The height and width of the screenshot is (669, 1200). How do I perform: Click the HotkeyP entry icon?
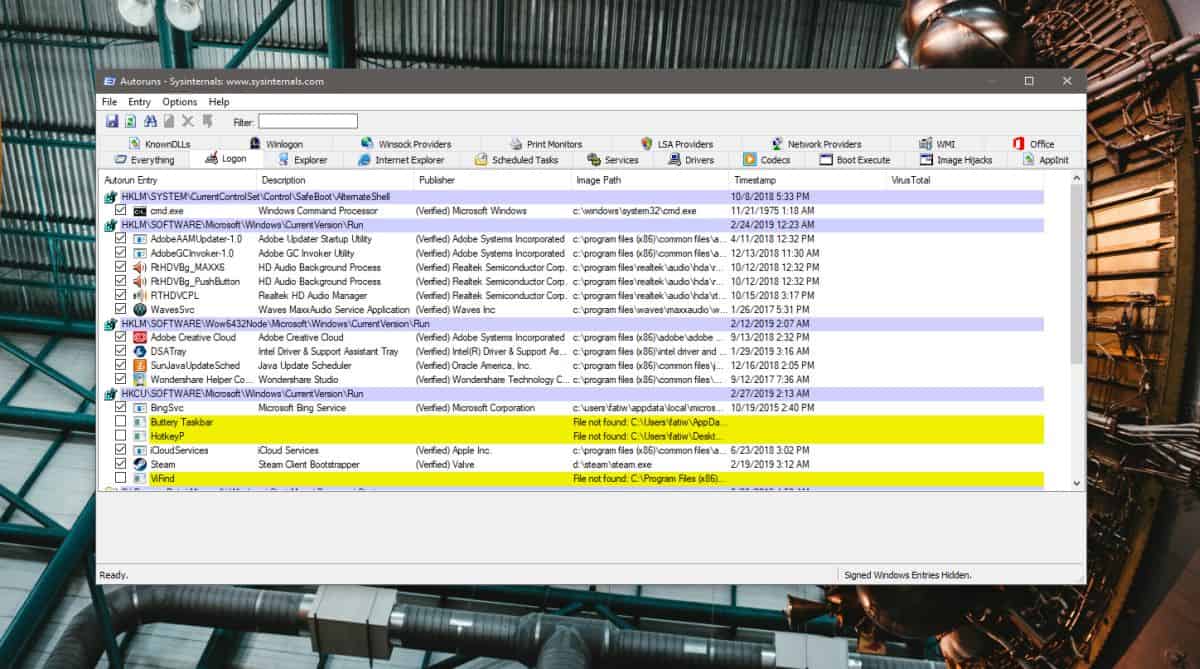tap(140, 436)
